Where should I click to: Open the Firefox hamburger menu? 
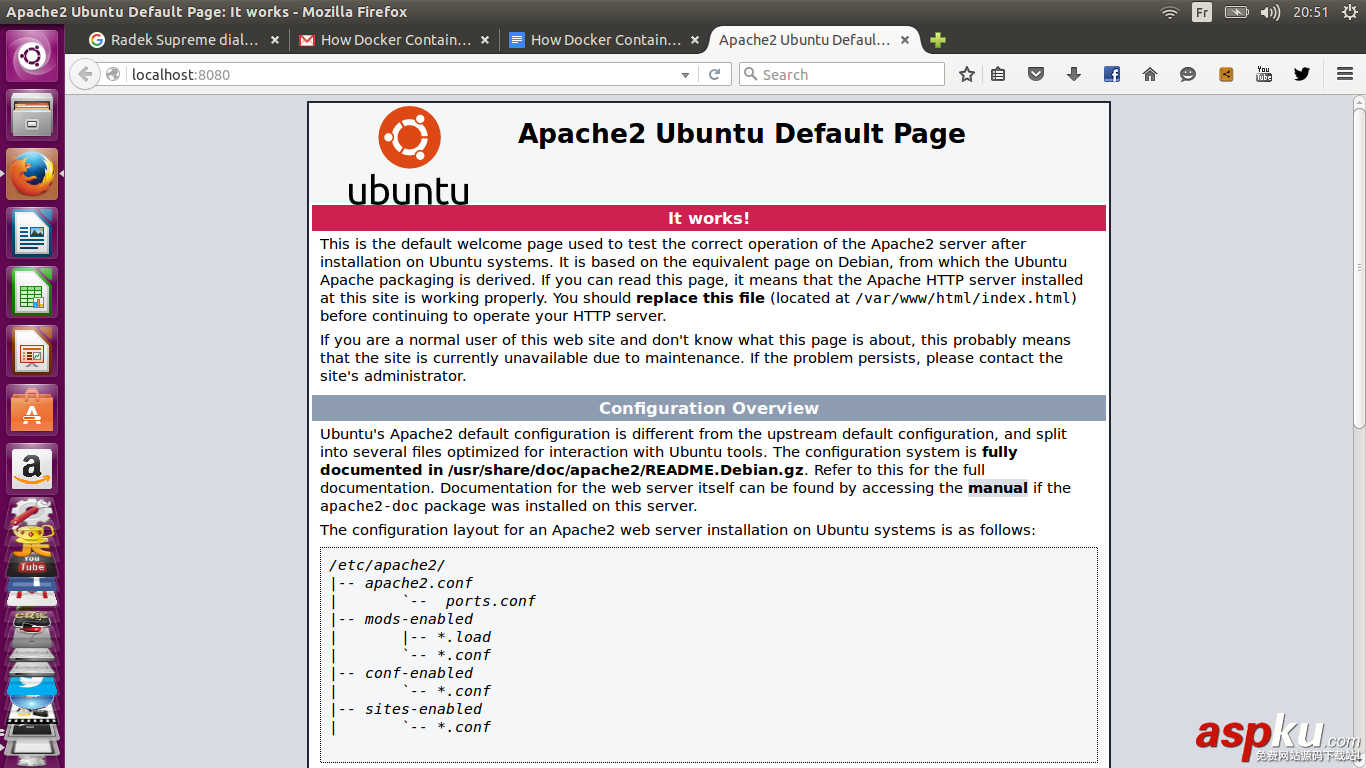(1345, 74)
